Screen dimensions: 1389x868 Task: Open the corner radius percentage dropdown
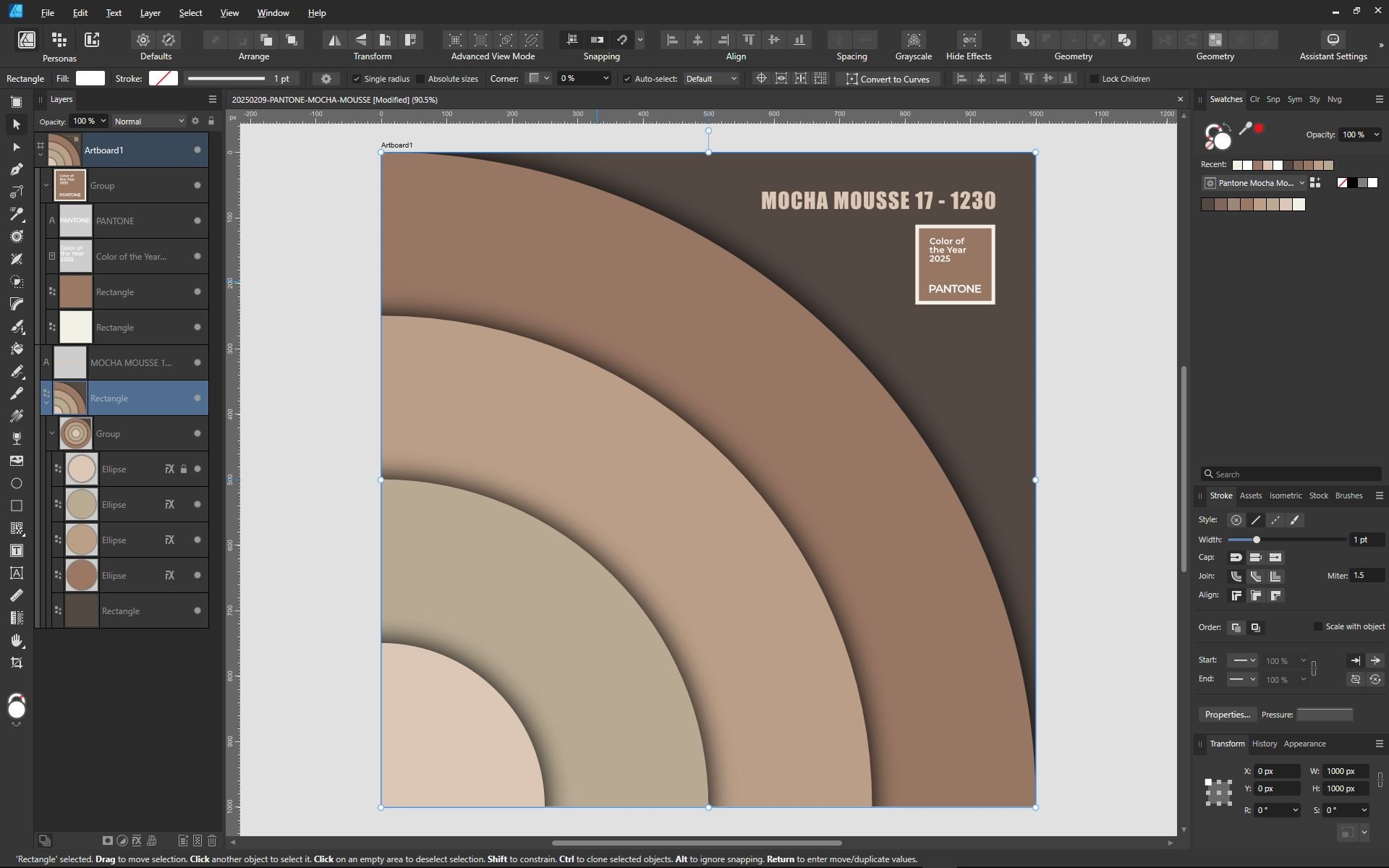(606, 78)
